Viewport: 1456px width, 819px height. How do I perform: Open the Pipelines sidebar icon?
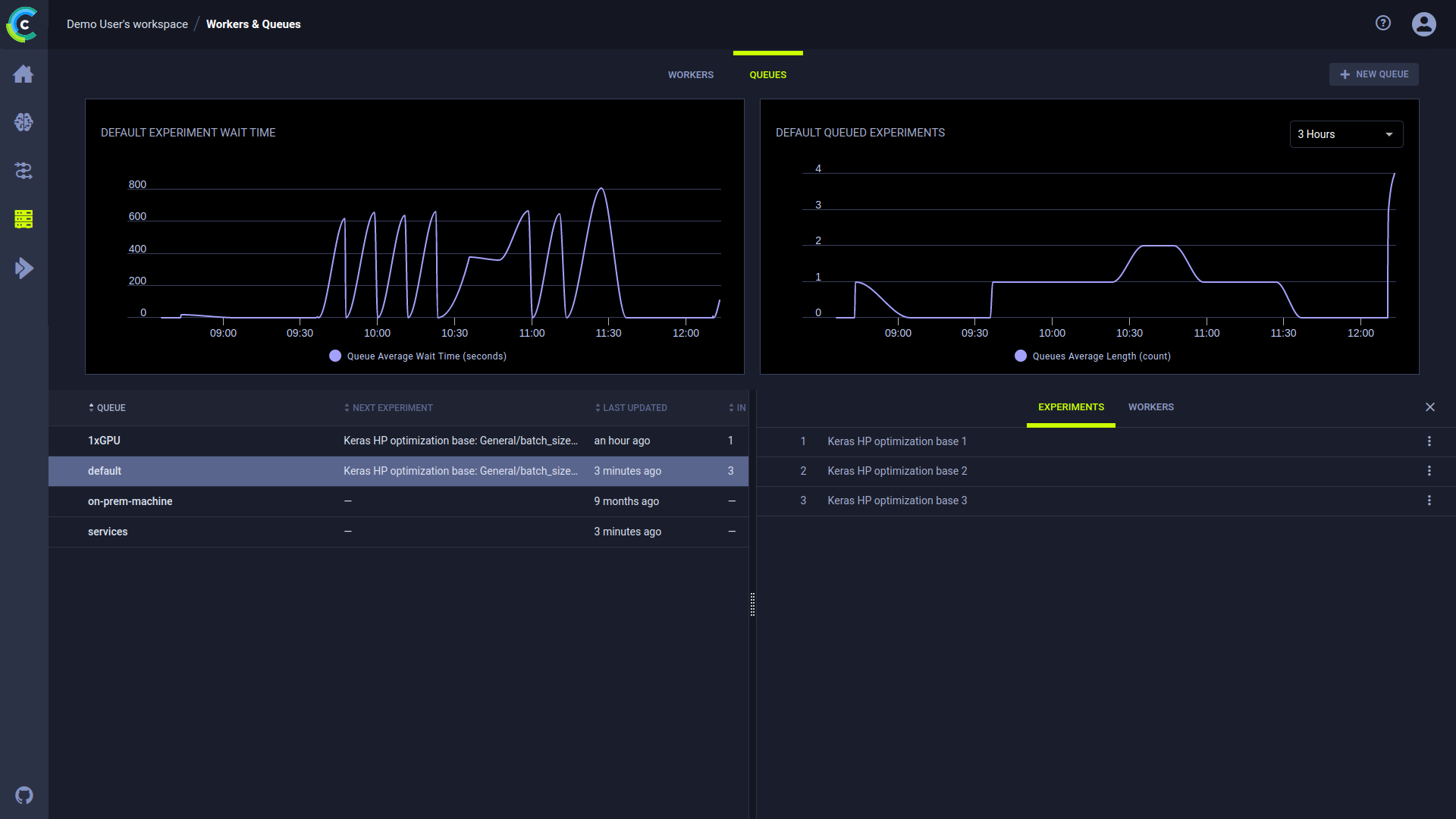tap(24, 171)
